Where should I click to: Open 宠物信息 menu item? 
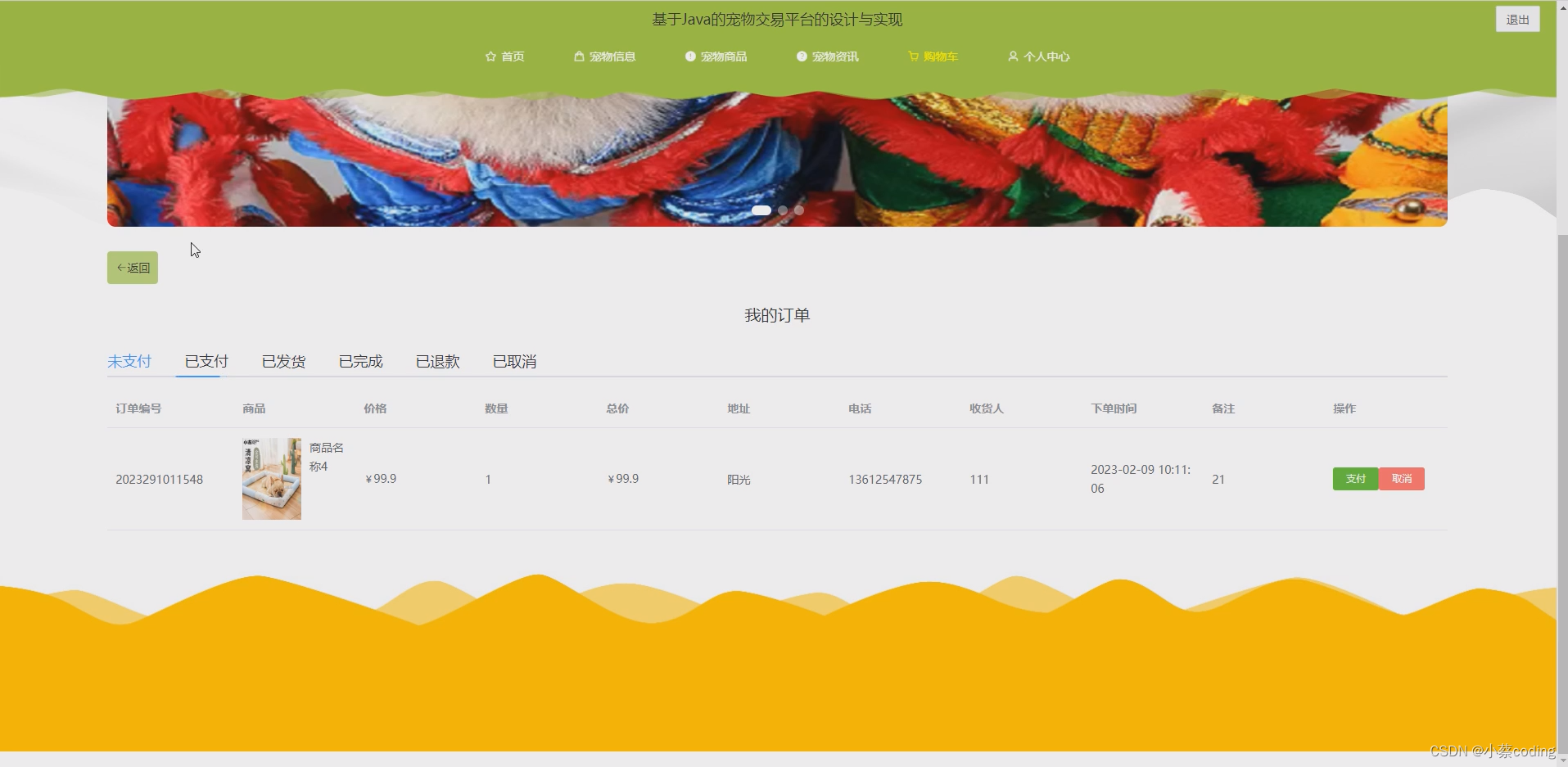coord(605,56)
